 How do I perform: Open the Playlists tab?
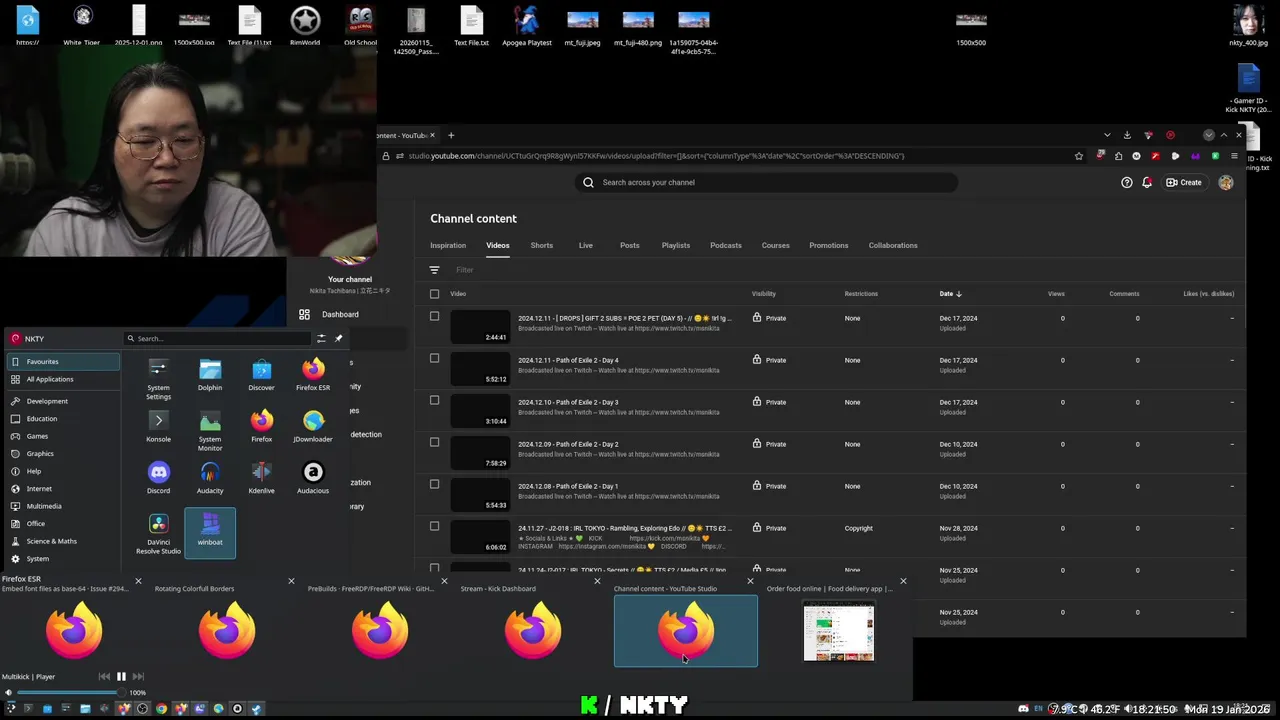675,245
